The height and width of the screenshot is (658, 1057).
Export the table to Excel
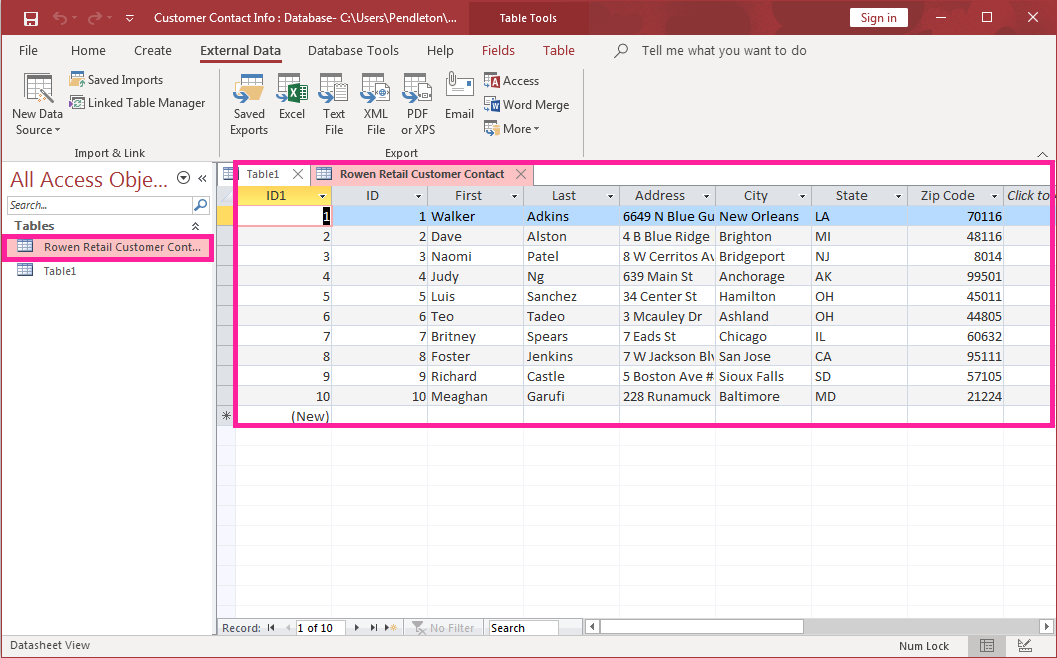pos(292,103)
